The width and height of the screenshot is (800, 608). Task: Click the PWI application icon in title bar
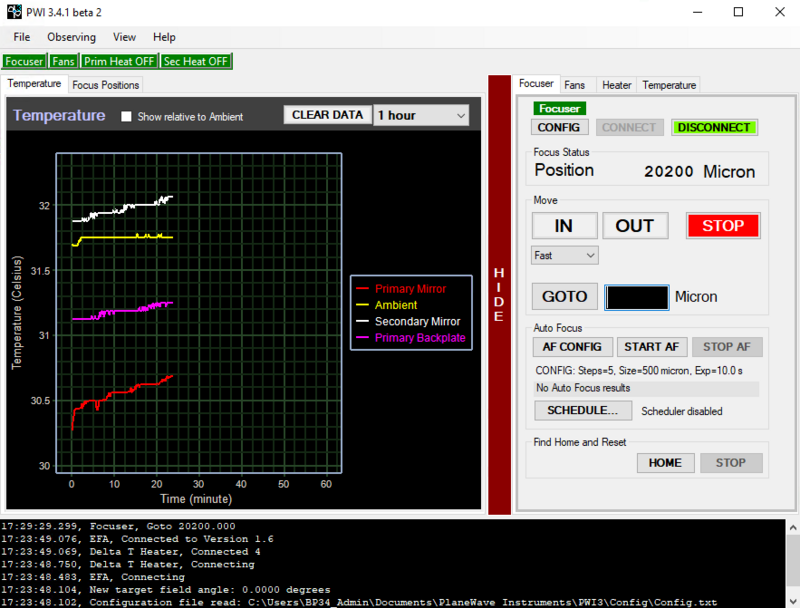point(15,12)
